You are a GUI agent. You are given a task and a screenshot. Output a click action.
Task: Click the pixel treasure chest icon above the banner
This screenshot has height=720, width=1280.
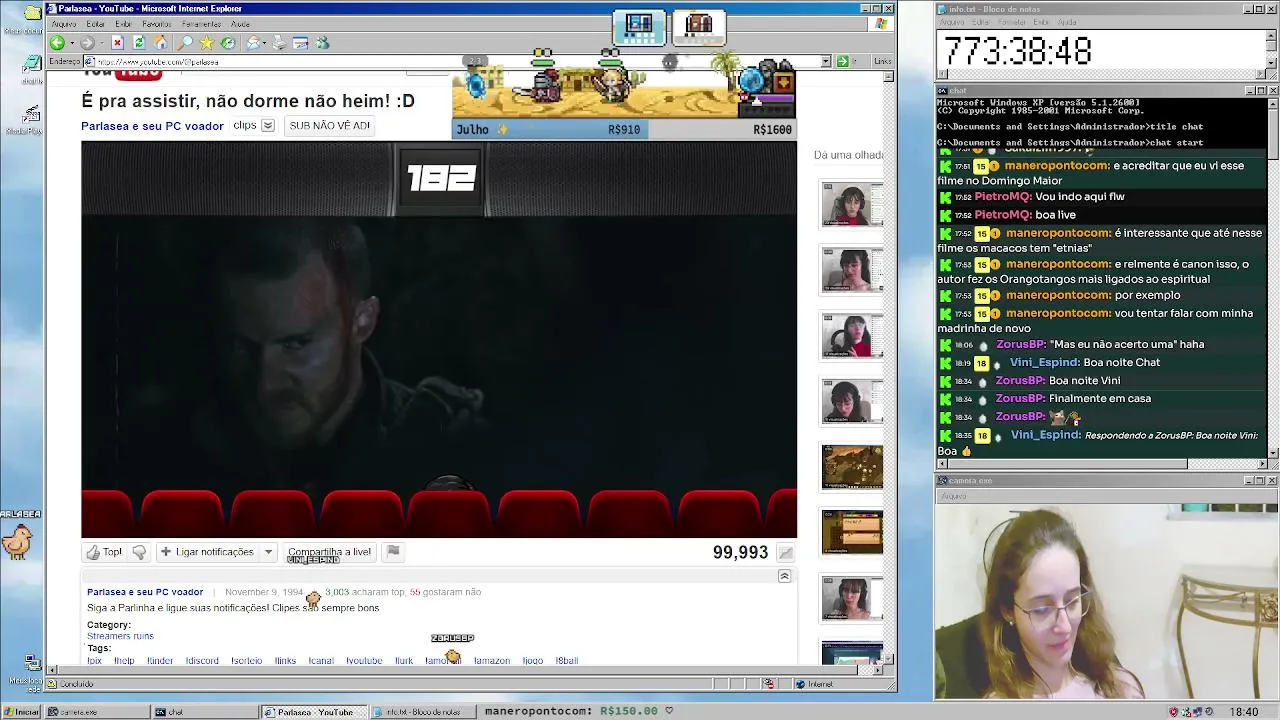[699, 26]
